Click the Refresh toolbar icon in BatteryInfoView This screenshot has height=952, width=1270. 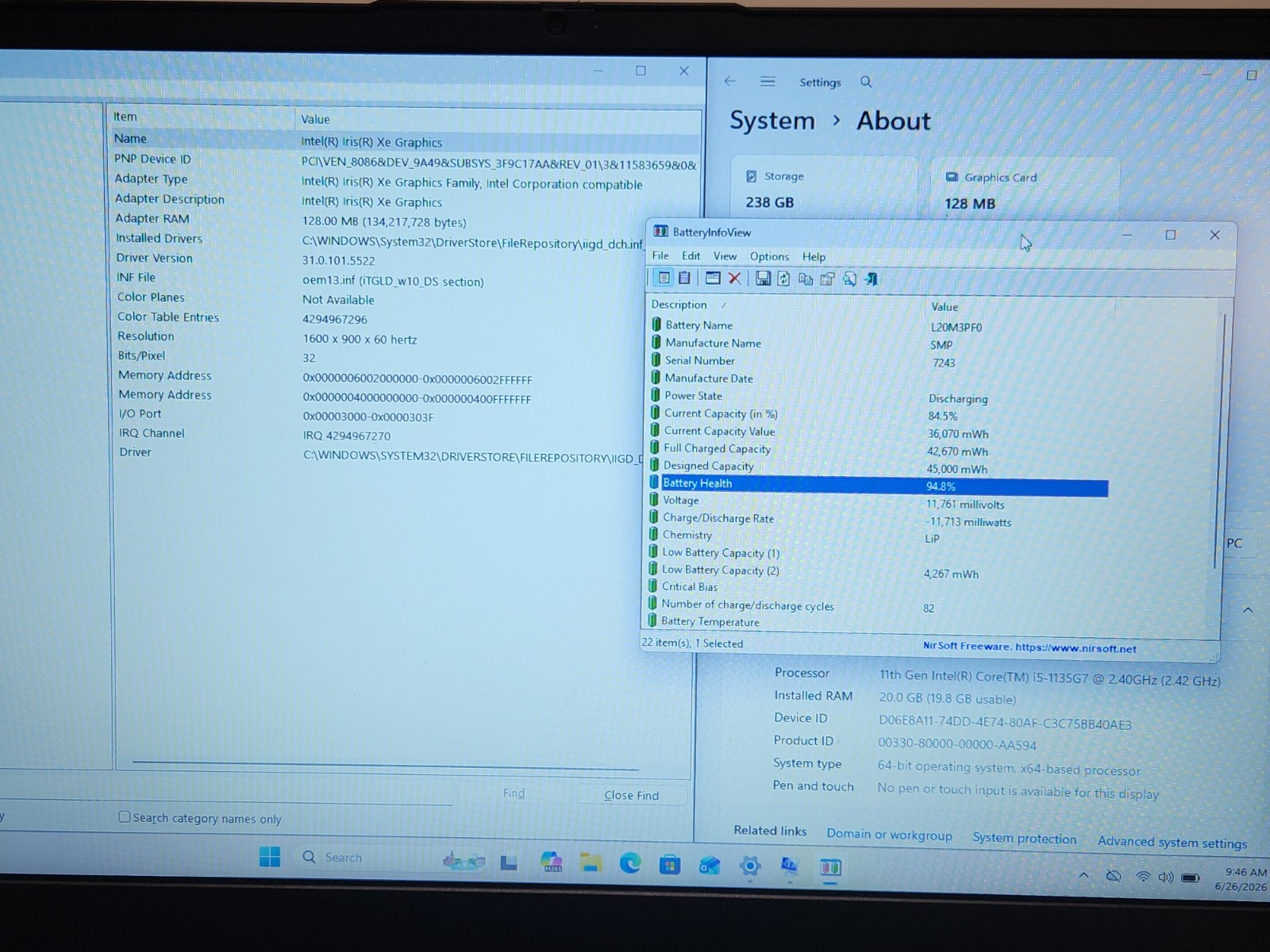[783, 278]
